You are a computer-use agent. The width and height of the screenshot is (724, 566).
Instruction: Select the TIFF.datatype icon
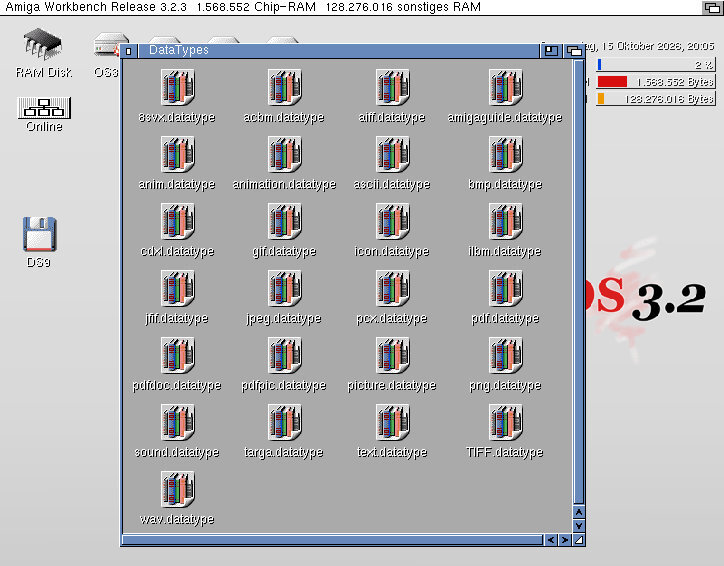pyautogui.click(x=505, y=421)
